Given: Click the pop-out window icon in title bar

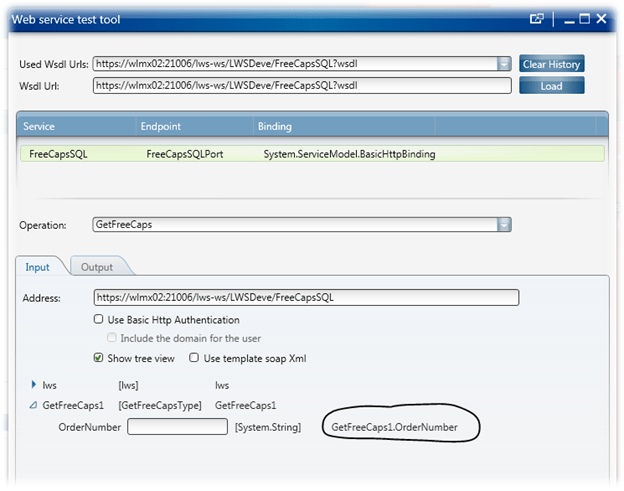Looking at the screenshot, I should point(536,18).
